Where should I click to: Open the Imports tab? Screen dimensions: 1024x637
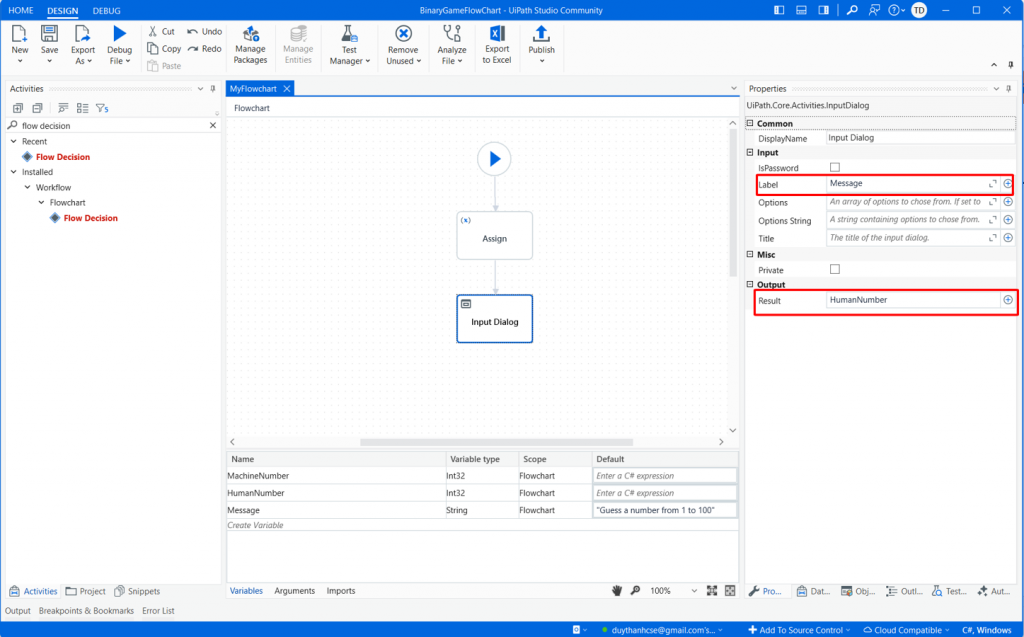341,591
